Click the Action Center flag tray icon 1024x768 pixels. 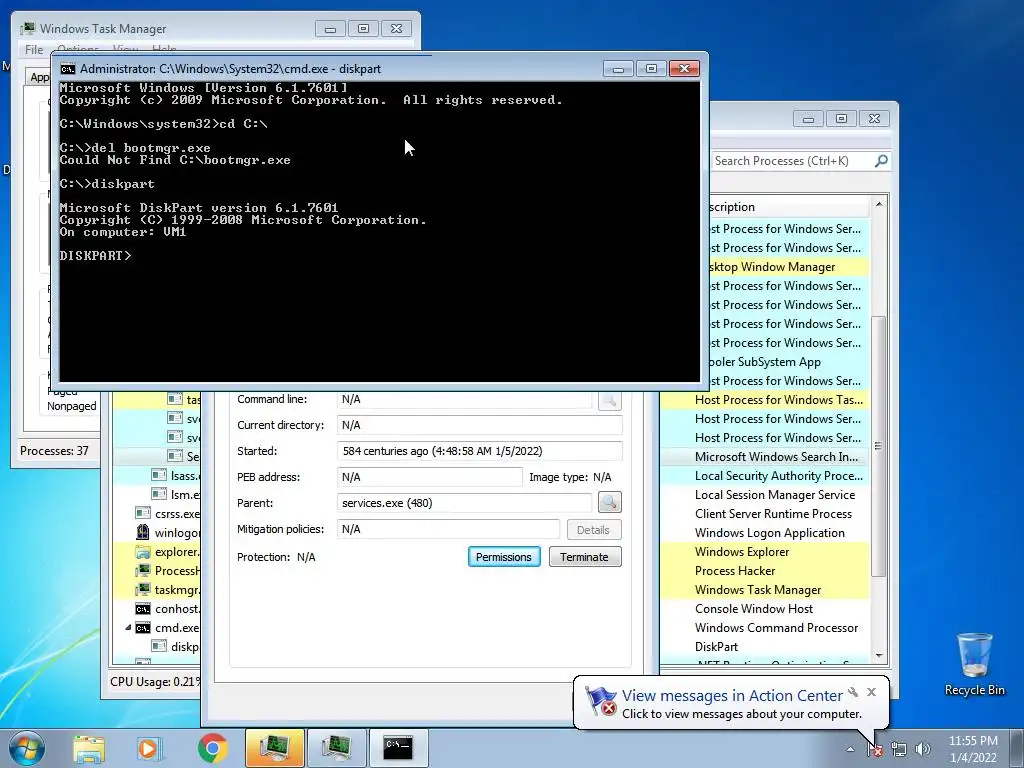tap(874, 749)
